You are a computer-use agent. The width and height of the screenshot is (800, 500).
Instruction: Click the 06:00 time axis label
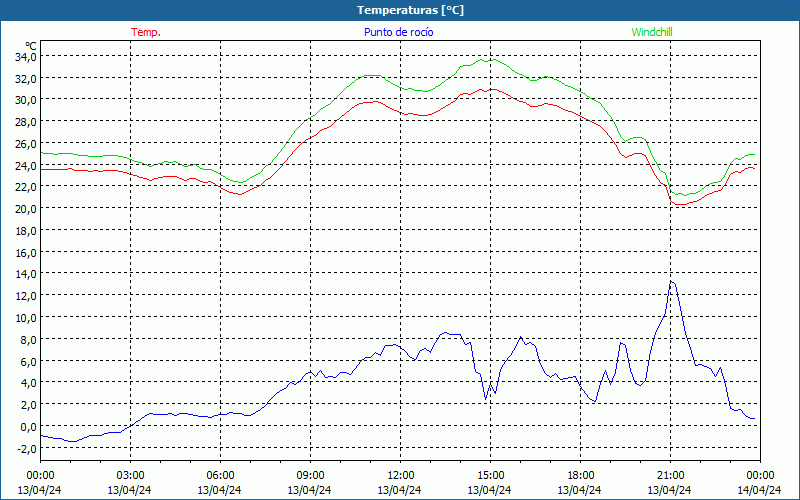click(x=220, y=476)
